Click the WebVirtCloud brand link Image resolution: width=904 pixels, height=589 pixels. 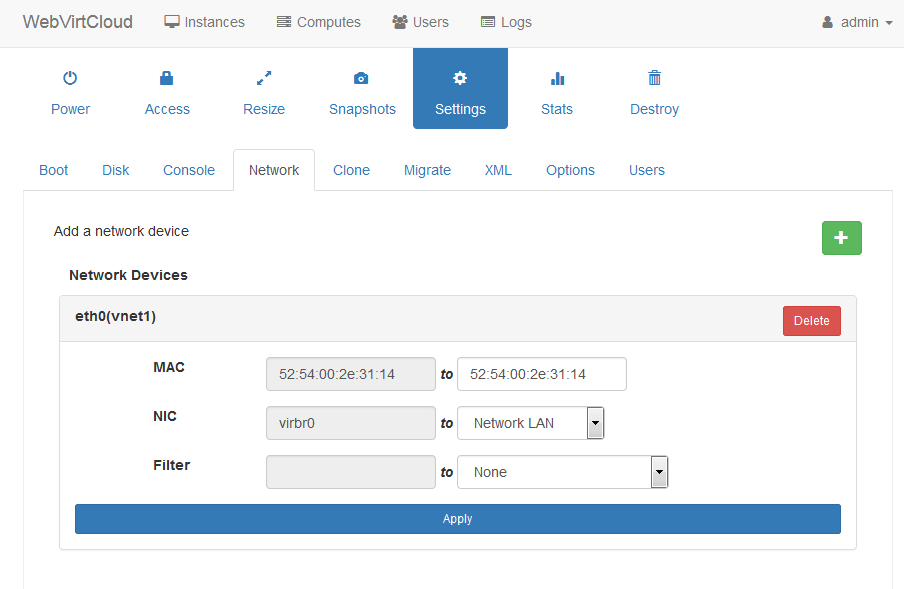(x=78, y=22)
